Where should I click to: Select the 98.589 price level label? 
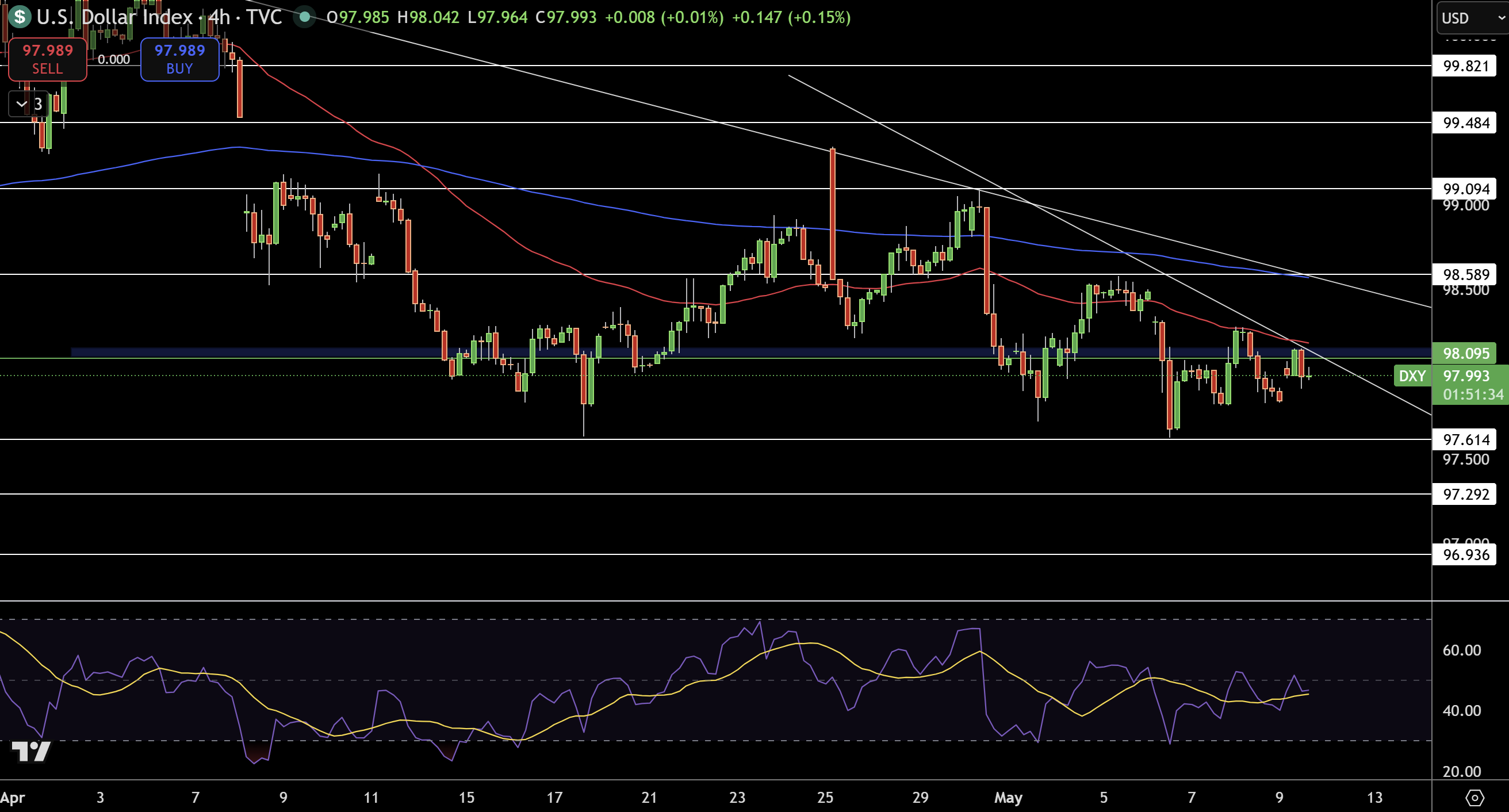click(x=1464, y=274)
